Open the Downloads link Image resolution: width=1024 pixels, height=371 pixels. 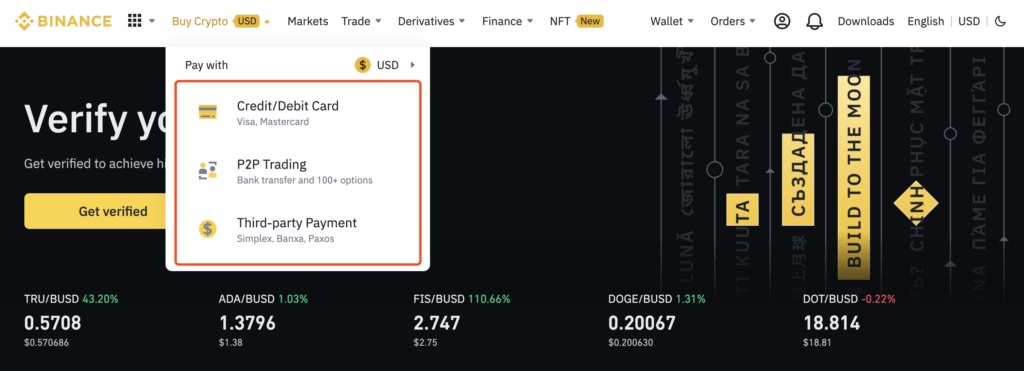coord(866,21)
